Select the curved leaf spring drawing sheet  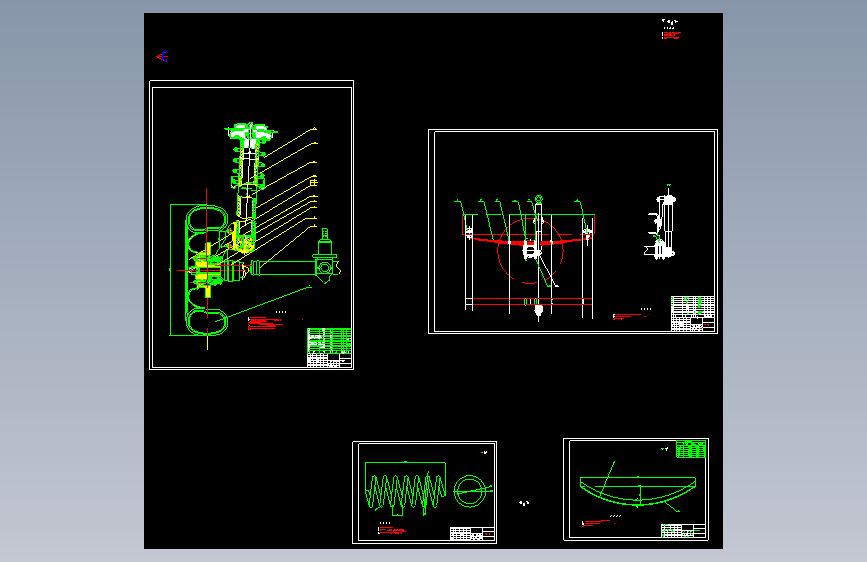tap(636, 490)
